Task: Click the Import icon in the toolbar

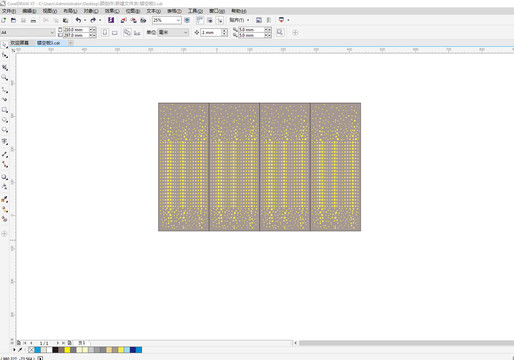Action: (x=123, y=20)
